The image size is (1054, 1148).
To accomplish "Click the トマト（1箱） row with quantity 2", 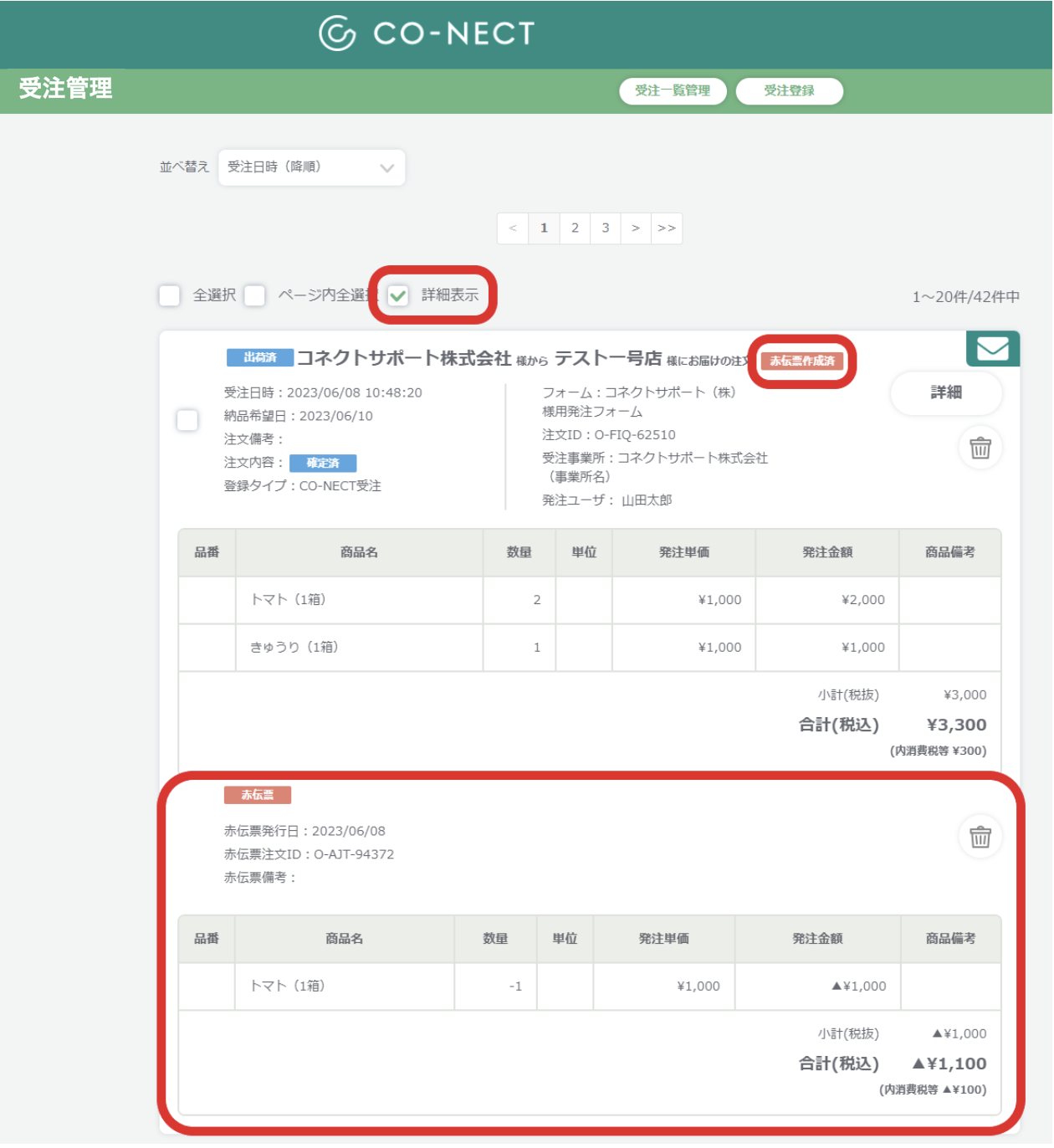I will (x=590, y=600).
